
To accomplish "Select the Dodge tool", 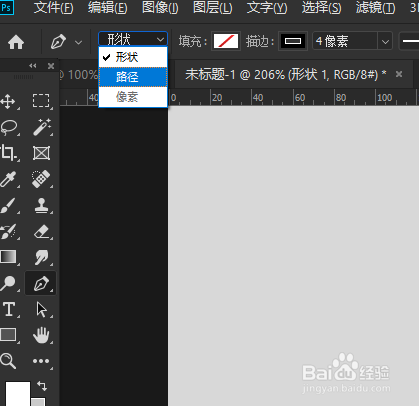I will [x=8, y=283].
